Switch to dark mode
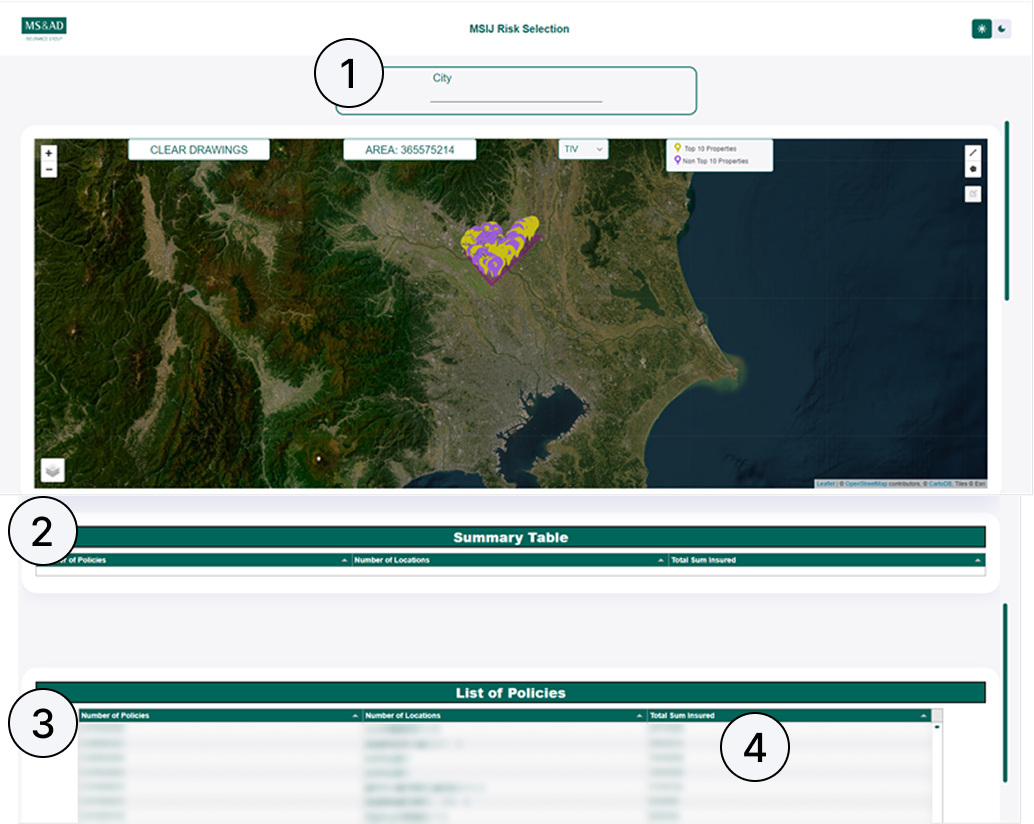 pyautogui.click(x=1002, y=29)
